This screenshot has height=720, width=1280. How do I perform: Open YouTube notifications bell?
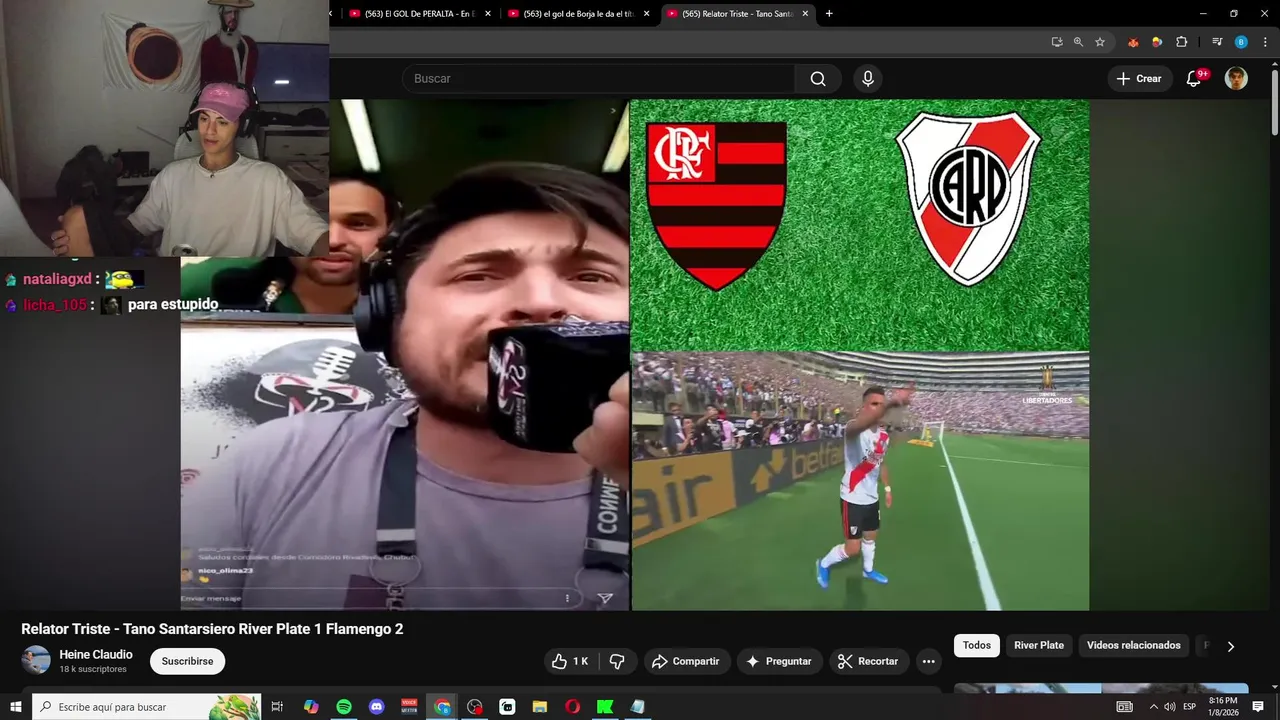[1193, 79]
